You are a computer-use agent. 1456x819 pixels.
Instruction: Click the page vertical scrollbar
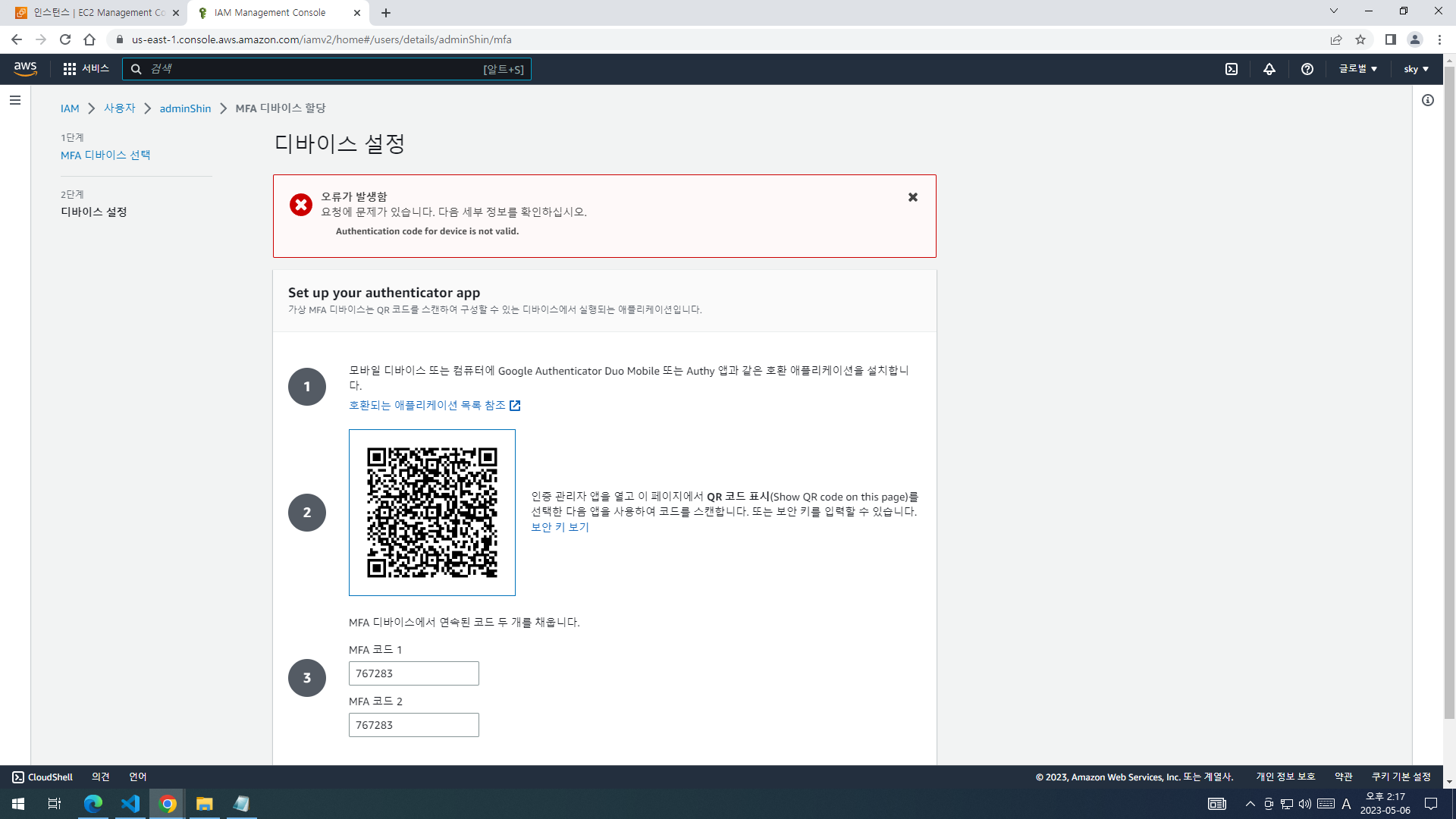click(x=1449, y=392)
